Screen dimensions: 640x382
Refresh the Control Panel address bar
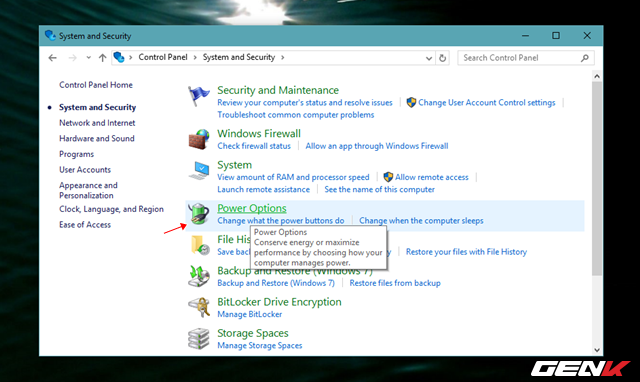pyautogui.click(x=442, y=58)
